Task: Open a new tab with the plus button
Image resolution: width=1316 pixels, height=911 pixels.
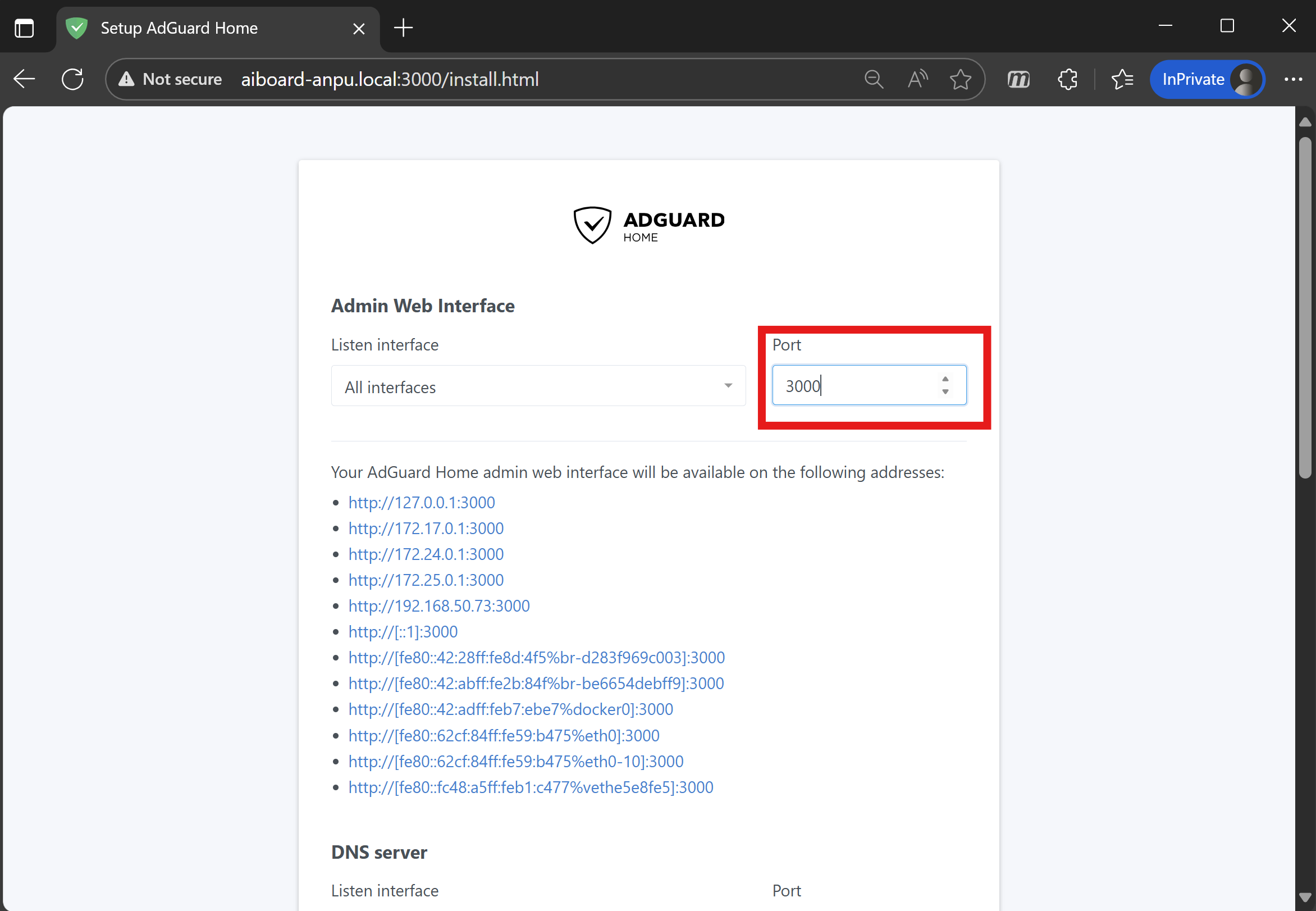Action: [403, 28]
